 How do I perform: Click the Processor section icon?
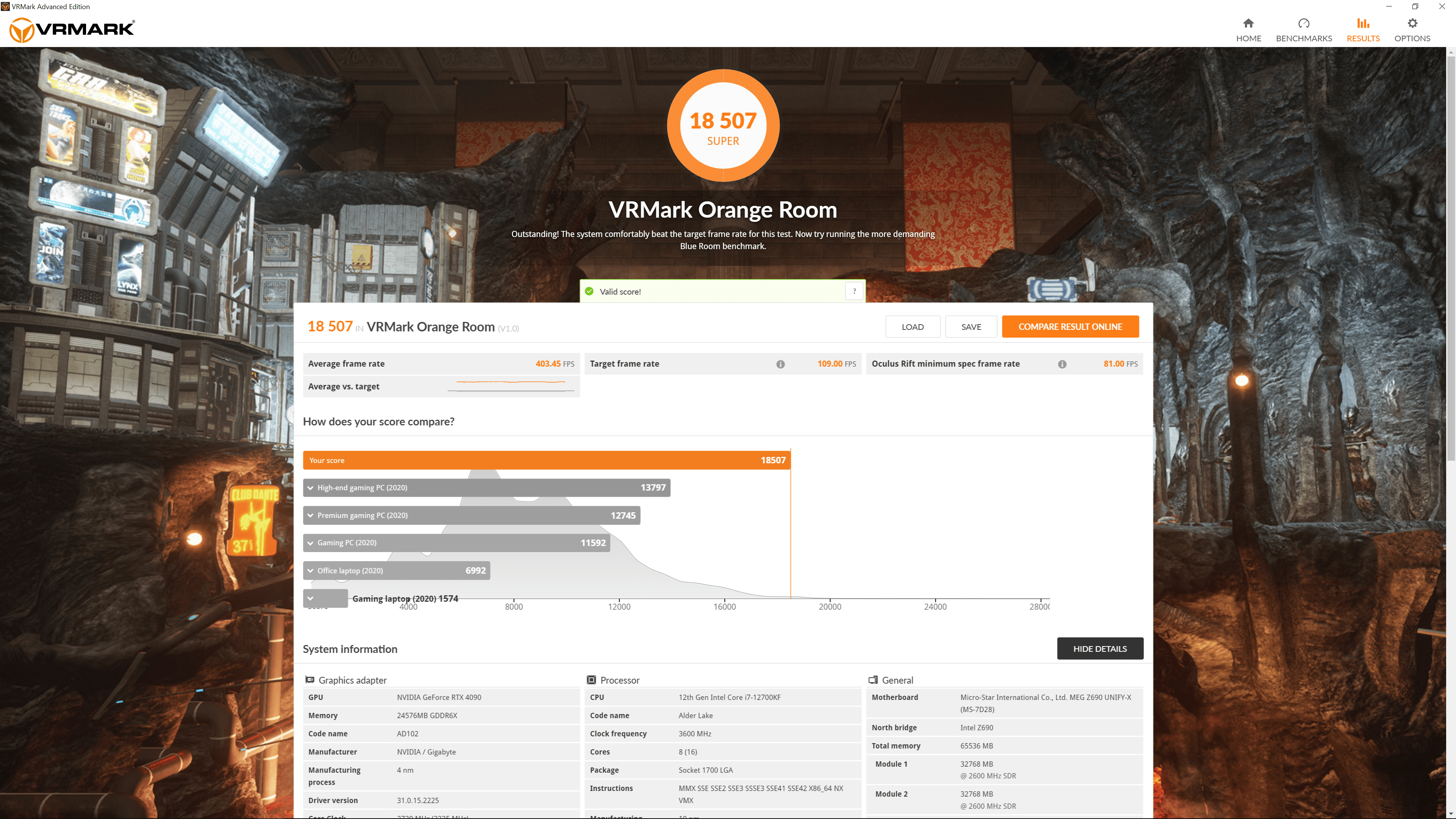[591, 680]
